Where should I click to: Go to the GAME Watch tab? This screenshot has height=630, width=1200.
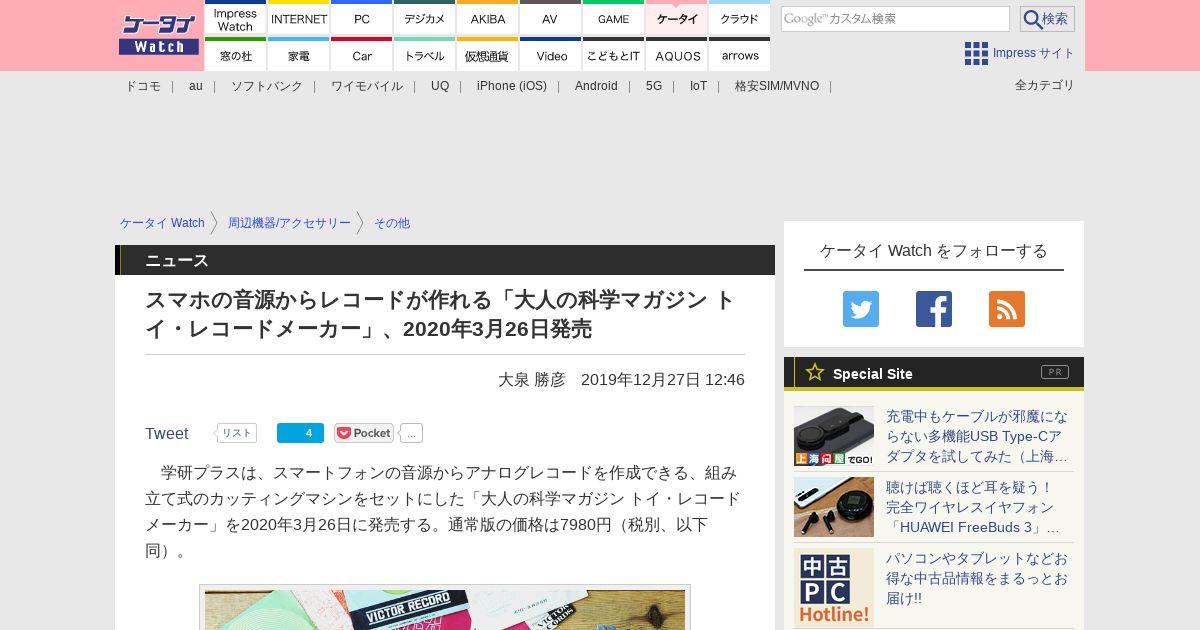(x=614, y=18)
